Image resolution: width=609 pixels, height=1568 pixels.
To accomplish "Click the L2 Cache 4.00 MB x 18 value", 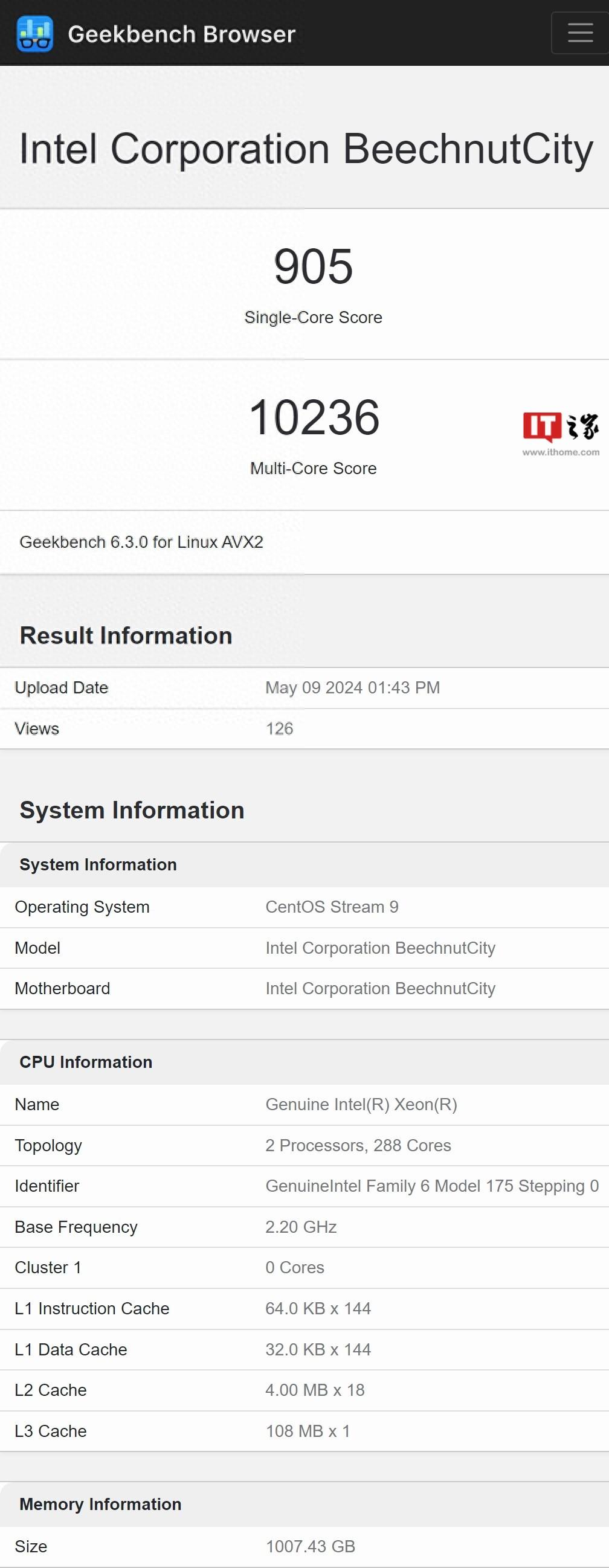I will [314, 1390].
